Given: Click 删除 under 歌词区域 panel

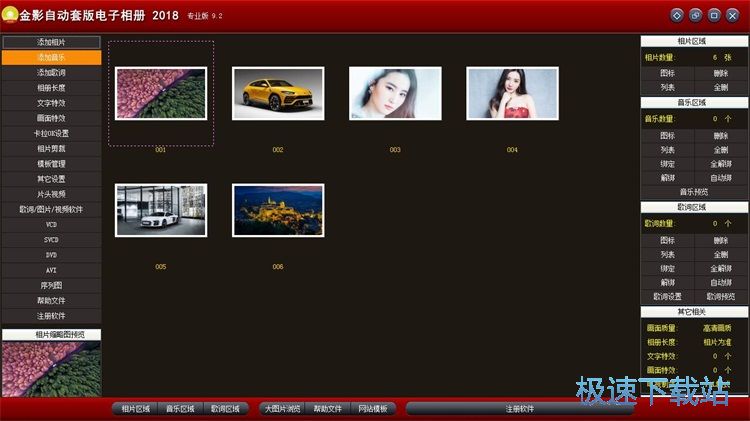Looking at the screenshot, I should (x=721, y=240).
